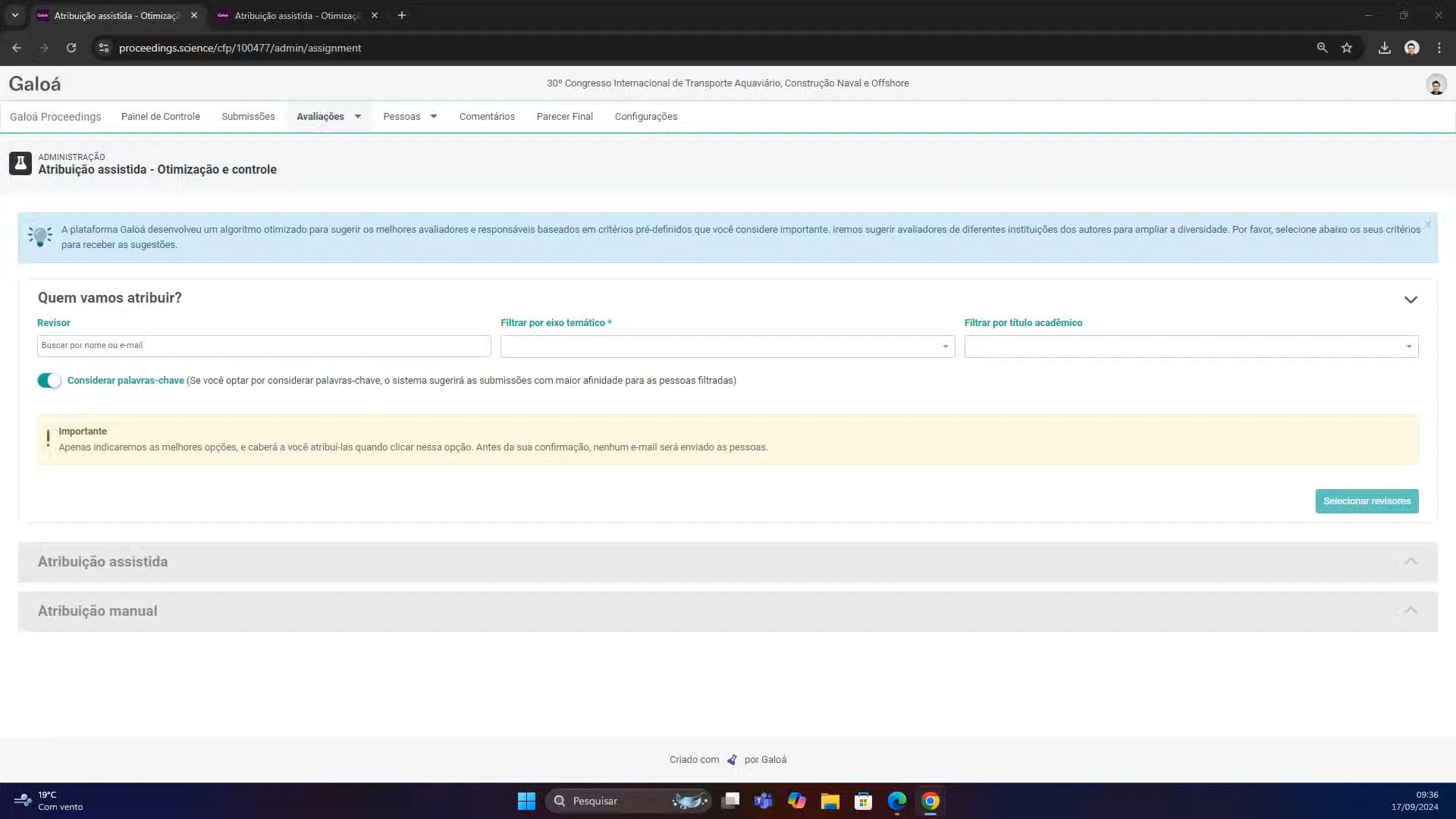Close the blue info banner
This screenshot has width=1456, height=819.
(x=1428, y=224)
